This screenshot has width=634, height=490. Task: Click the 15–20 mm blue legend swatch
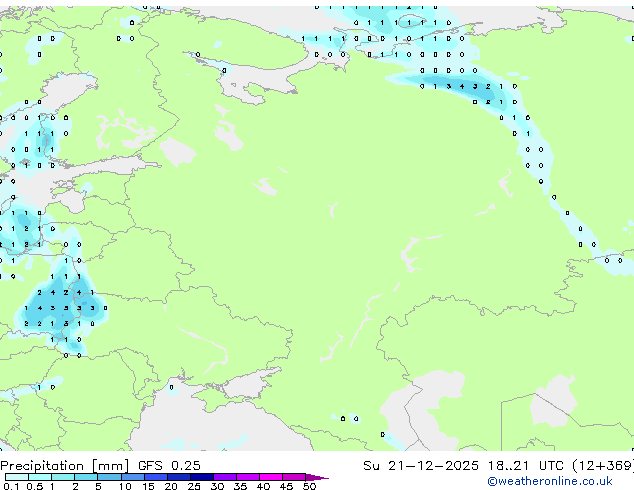tap(155, 477)
